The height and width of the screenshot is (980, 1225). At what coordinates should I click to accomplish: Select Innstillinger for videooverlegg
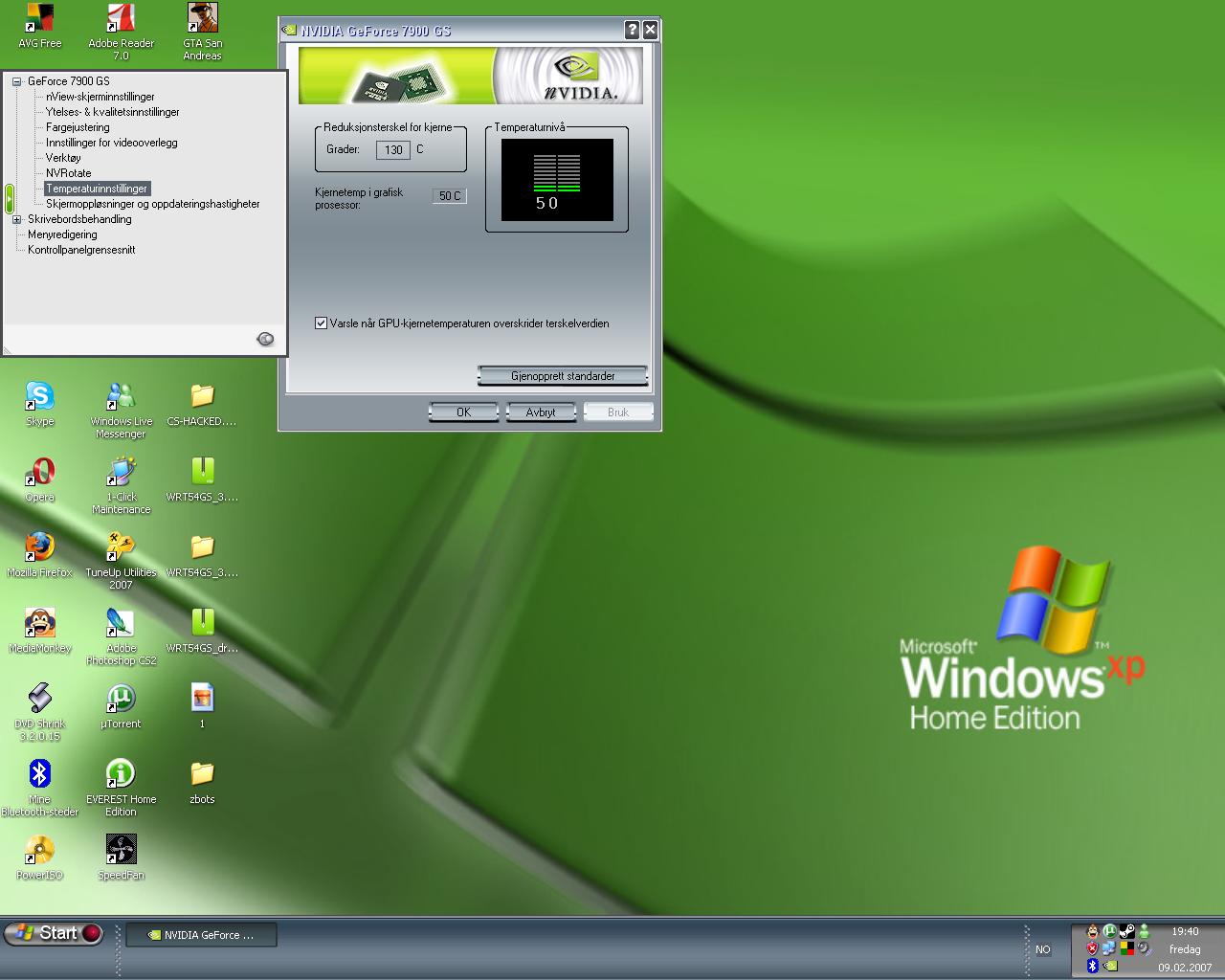coord(111,143)
